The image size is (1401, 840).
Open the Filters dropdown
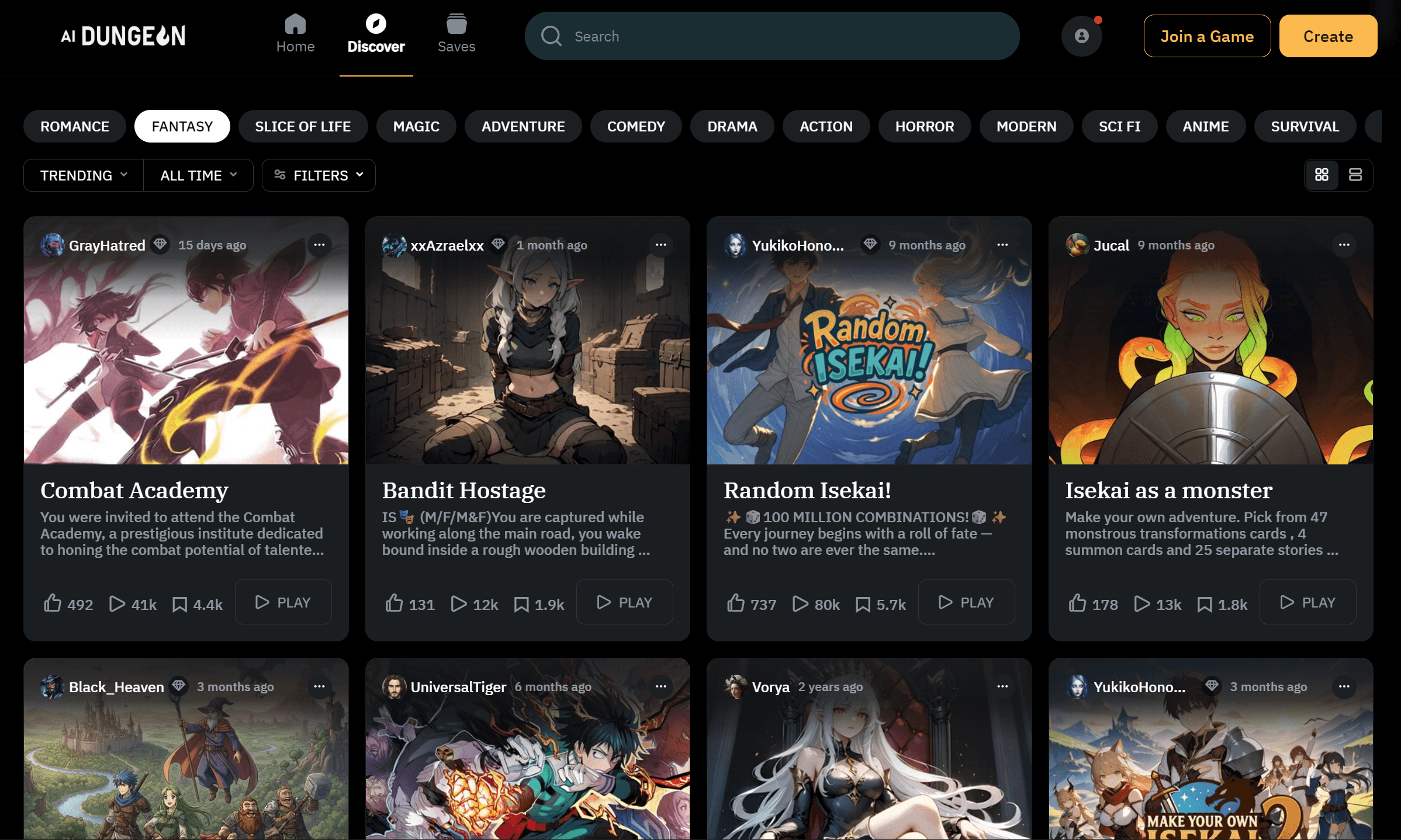click(x=319, y=175)
